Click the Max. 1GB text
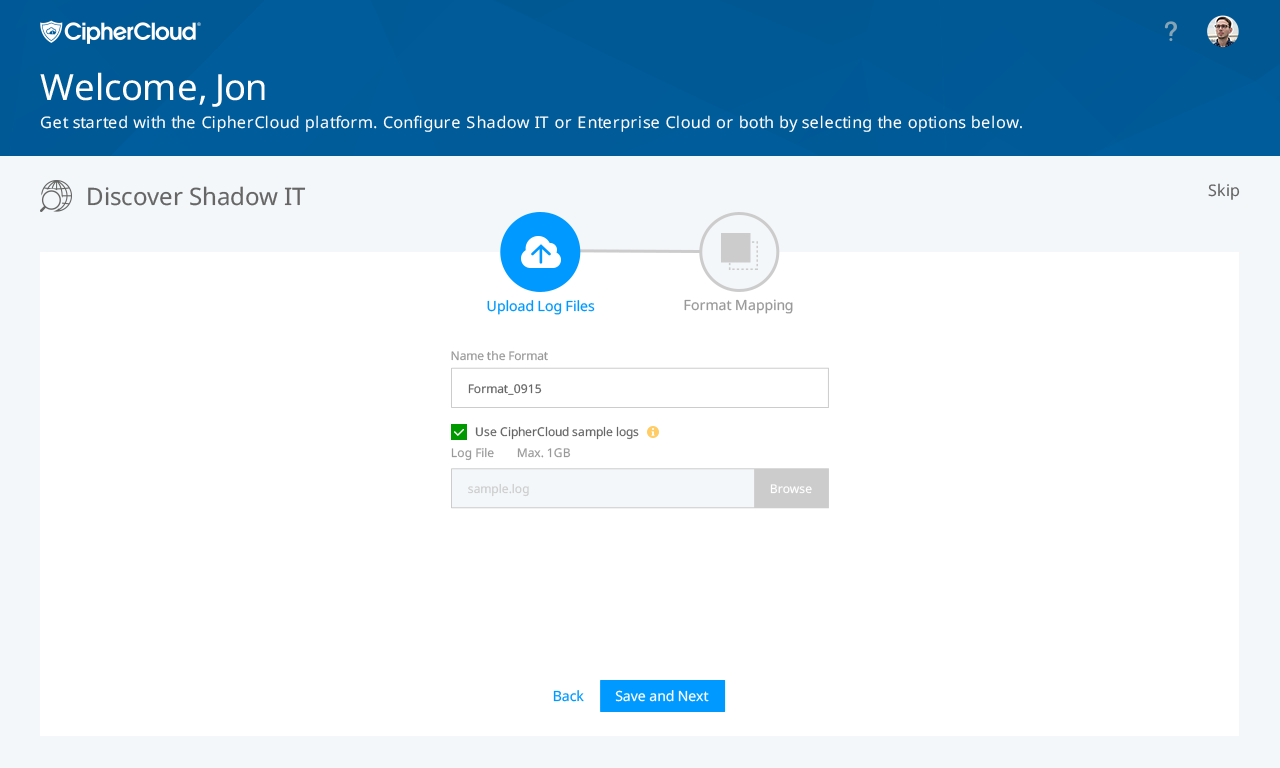 point(544,453)
